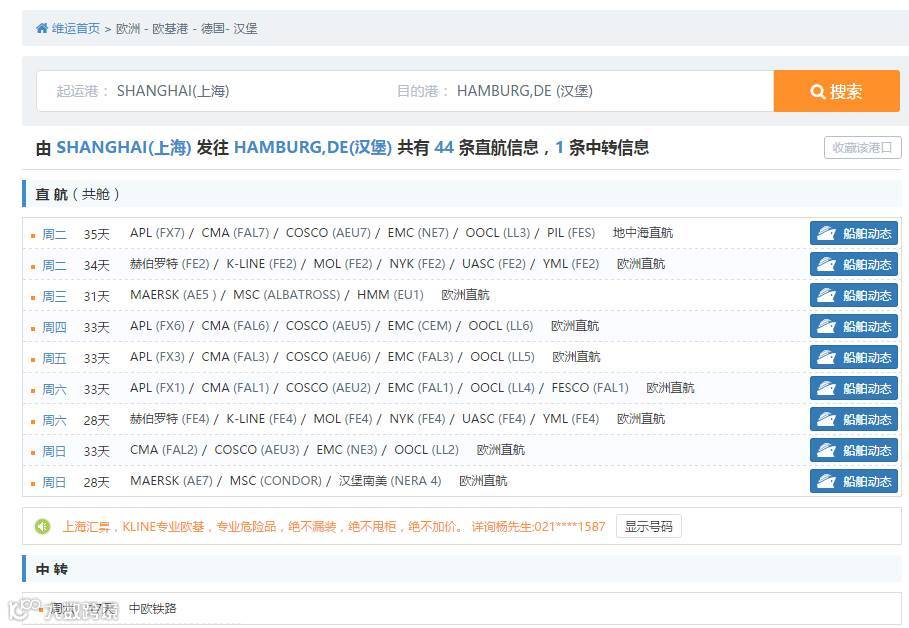Click MSC (CONDOR) carrier text

click(x=275, y=481)
